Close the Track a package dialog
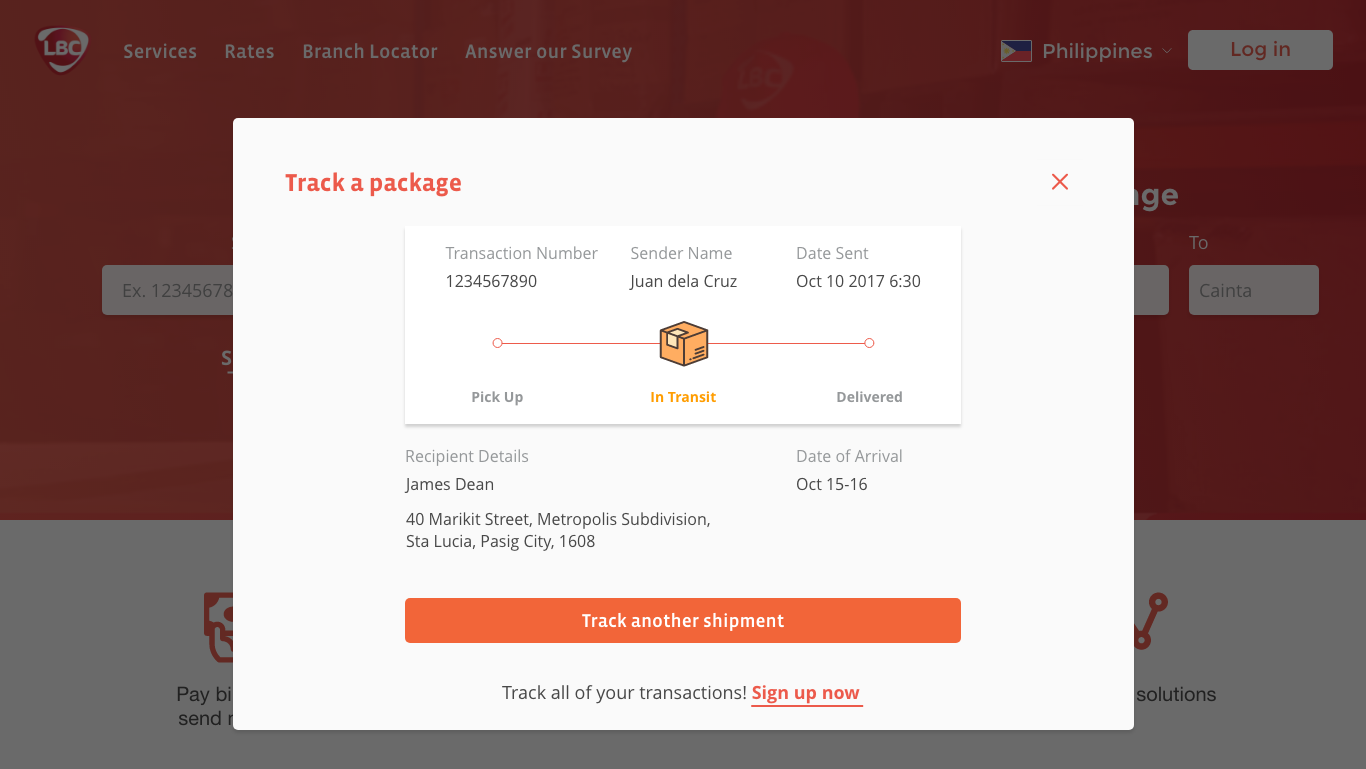 click(1060, 181)
